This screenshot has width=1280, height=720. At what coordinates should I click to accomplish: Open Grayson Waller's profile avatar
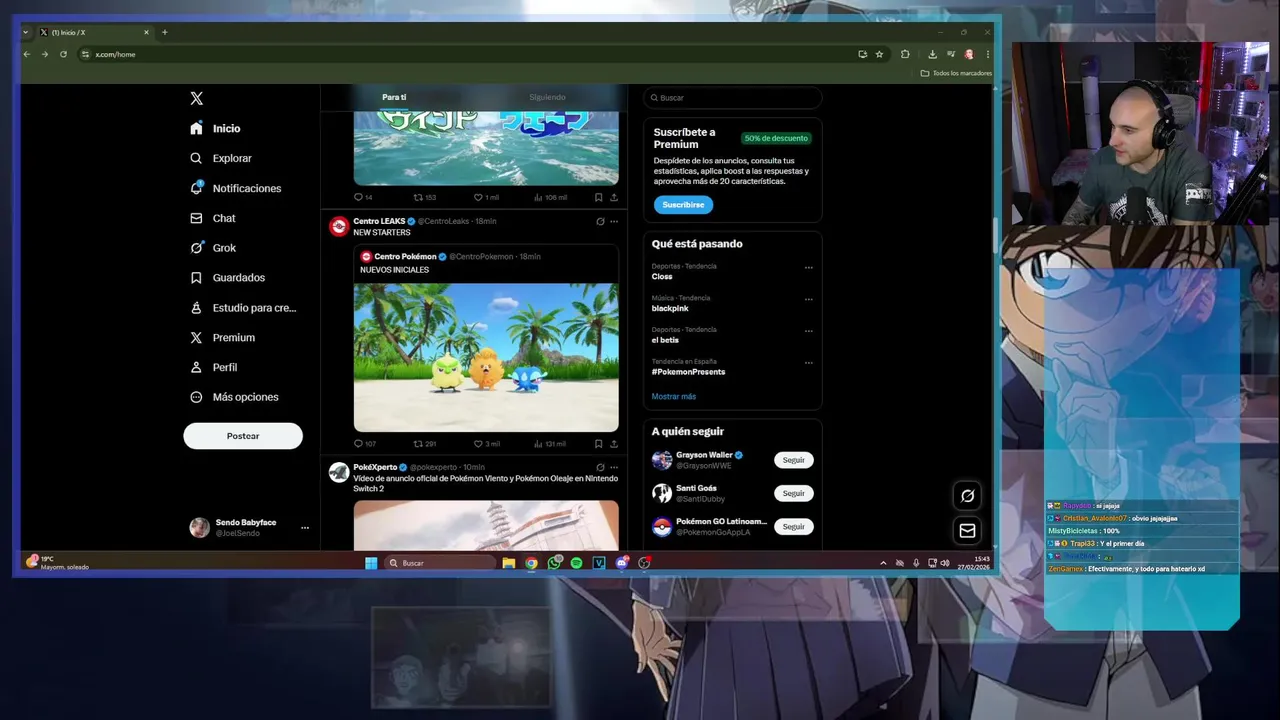[x=662, y=460]
